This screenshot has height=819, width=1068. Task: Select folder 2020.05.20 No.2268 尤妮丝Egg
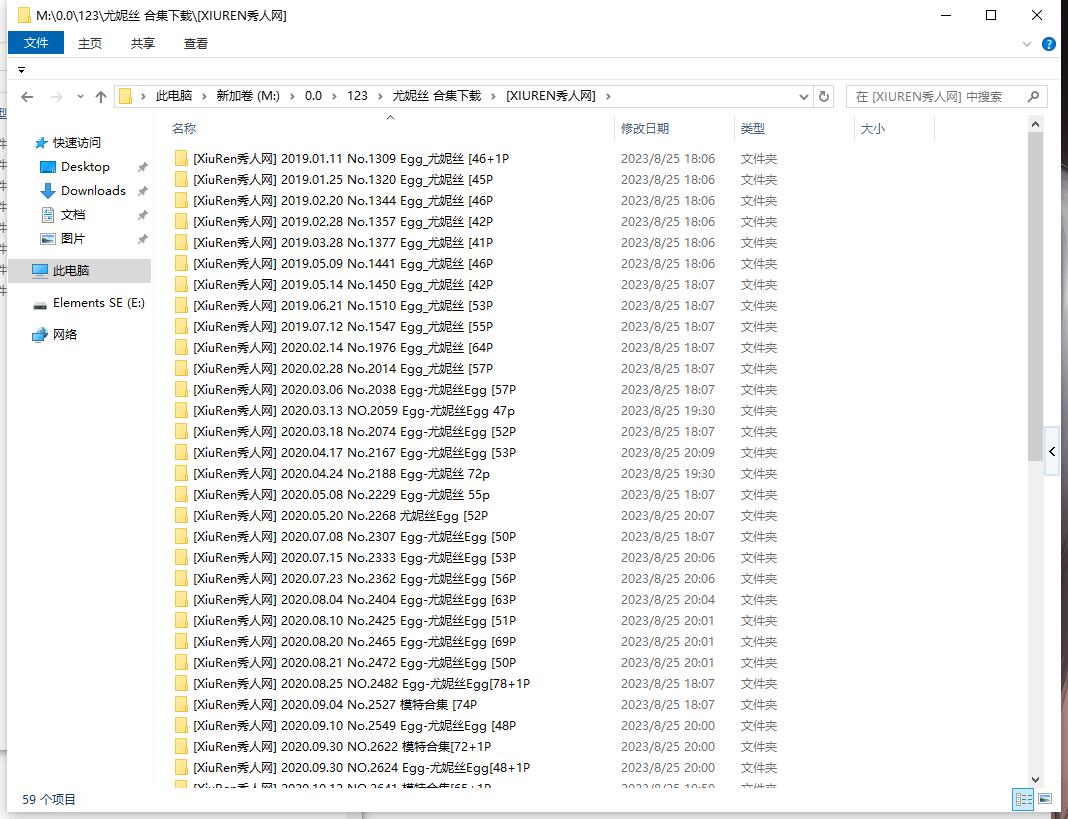click(x=341, y=516)
